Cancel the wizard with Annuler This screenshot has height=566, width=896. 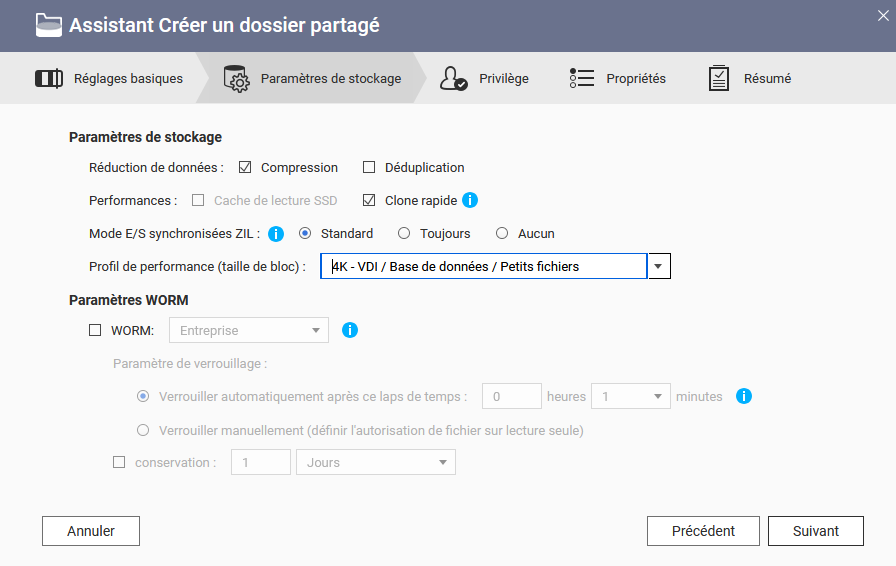(x=91, y=531)
